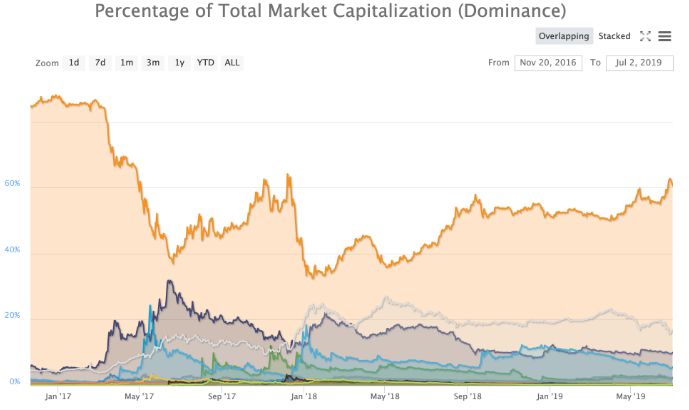
Task: Set zoom range to 1m
Action: point(127,63)
